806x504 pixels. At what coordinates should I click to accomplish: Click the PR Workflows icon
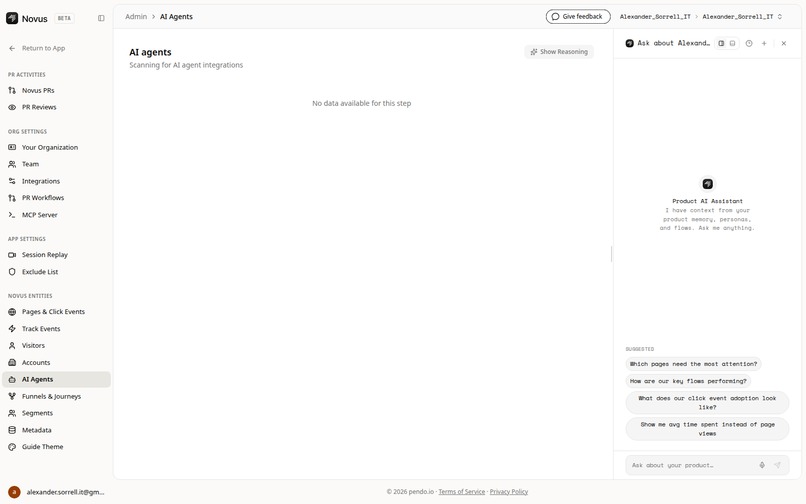tap(12, 197)
